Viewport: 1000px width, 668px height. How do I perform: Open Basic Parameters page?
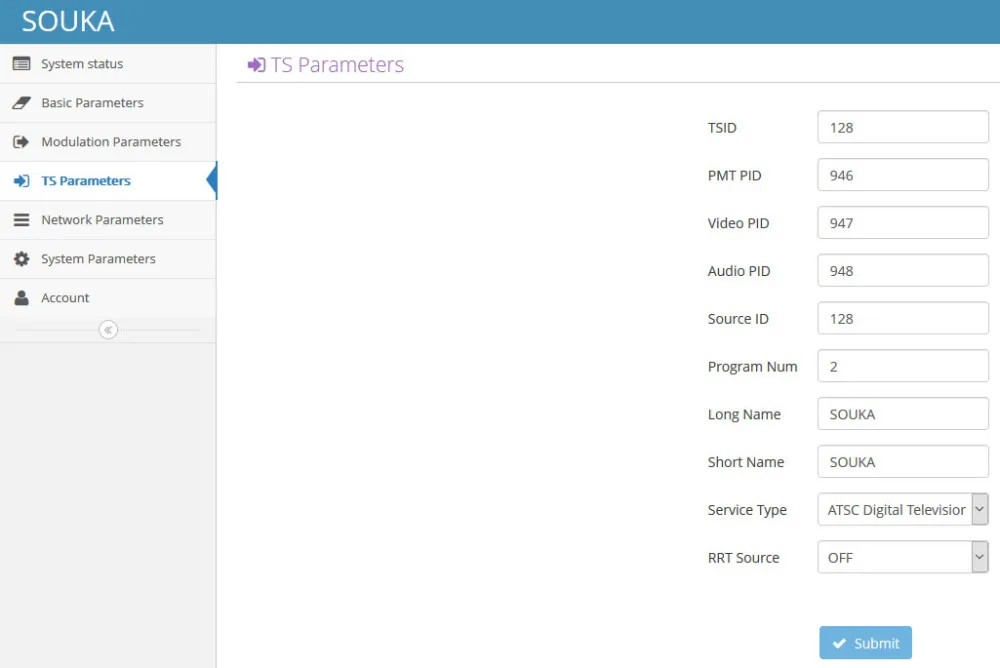pyautogui.click(x=108, y=103)
